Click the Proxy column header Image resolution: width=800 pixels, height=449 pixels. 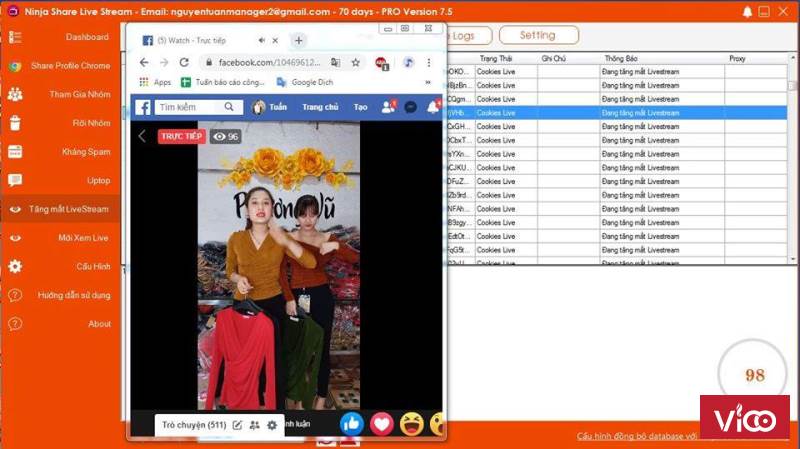pyautogui.click(x=737, y=59)
